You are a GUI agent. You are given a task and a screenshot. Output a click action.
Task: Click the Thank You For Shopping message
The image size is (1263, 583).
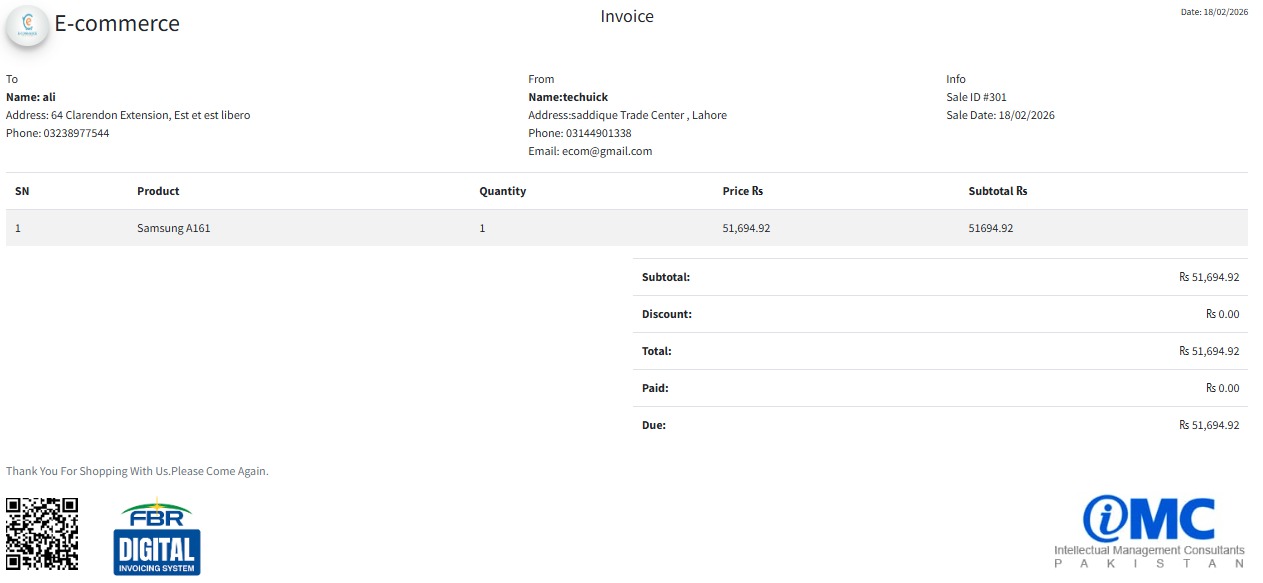pos(137,471)
